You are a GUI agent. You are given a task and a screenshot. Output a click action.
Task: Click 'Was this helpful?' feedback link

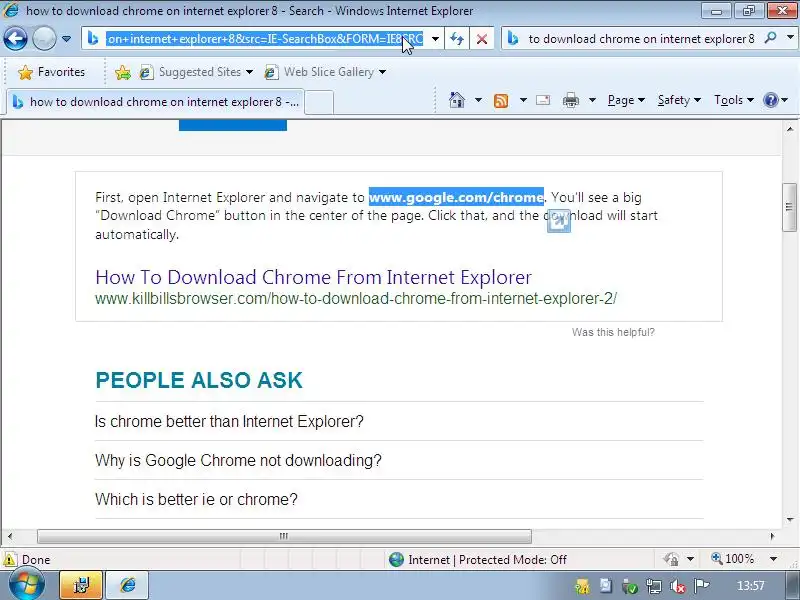[613, 332]
